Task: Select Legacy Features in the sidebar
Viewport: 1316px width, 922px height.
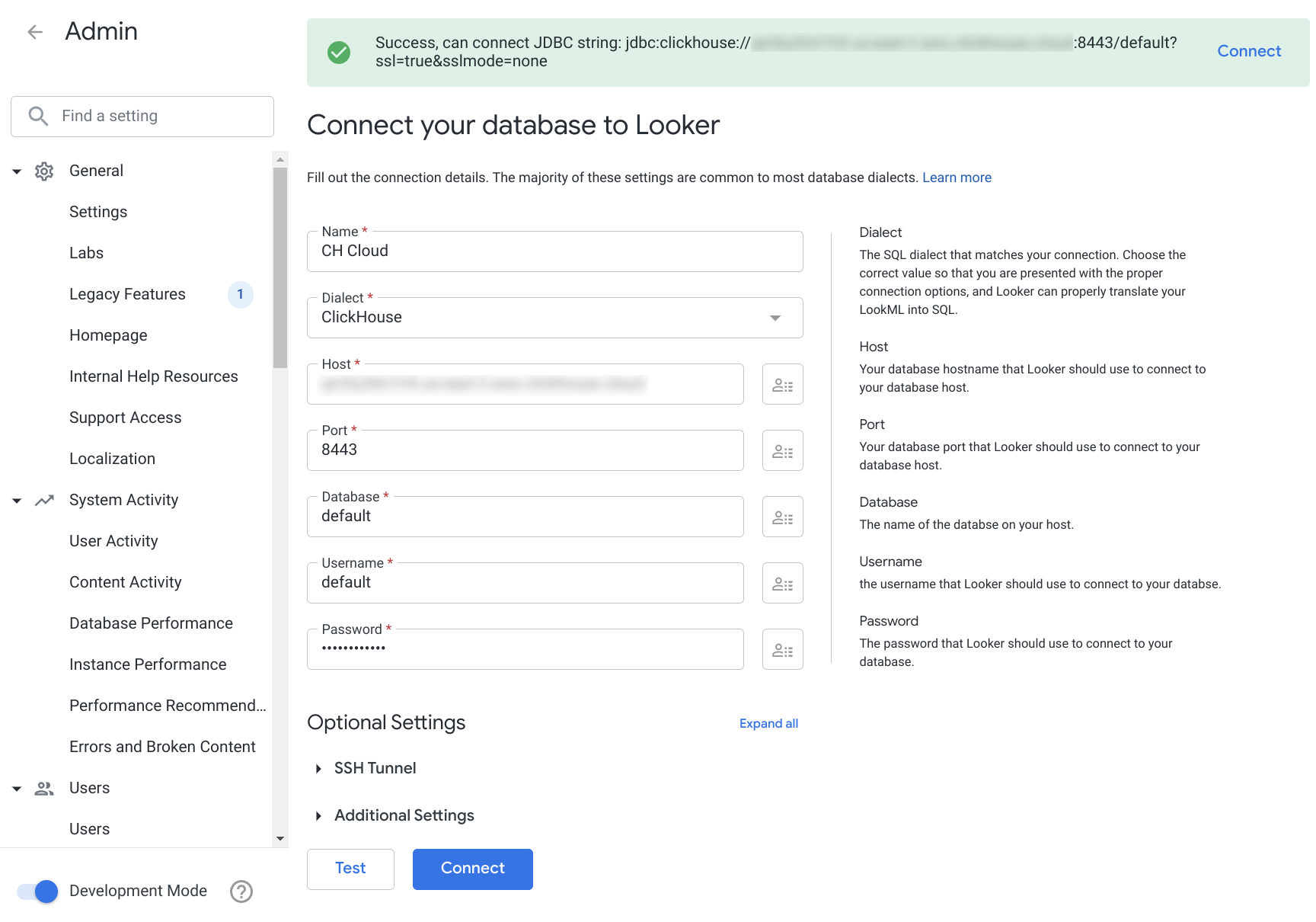Action: pos(127,294)
